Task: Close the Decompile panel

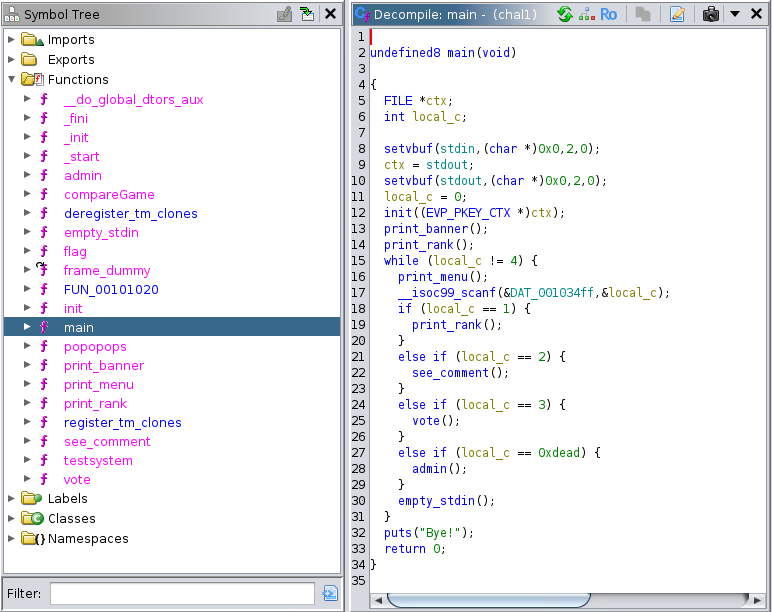Action: [756, 14]
